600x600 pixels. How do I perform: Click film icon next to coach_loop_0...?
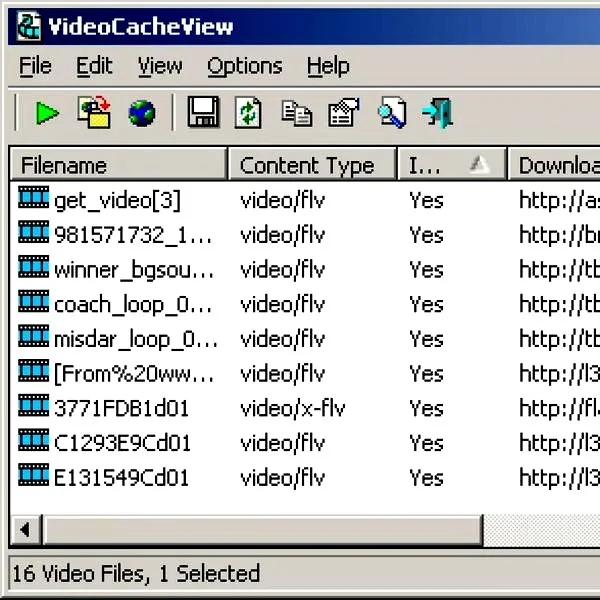[34, 302]
